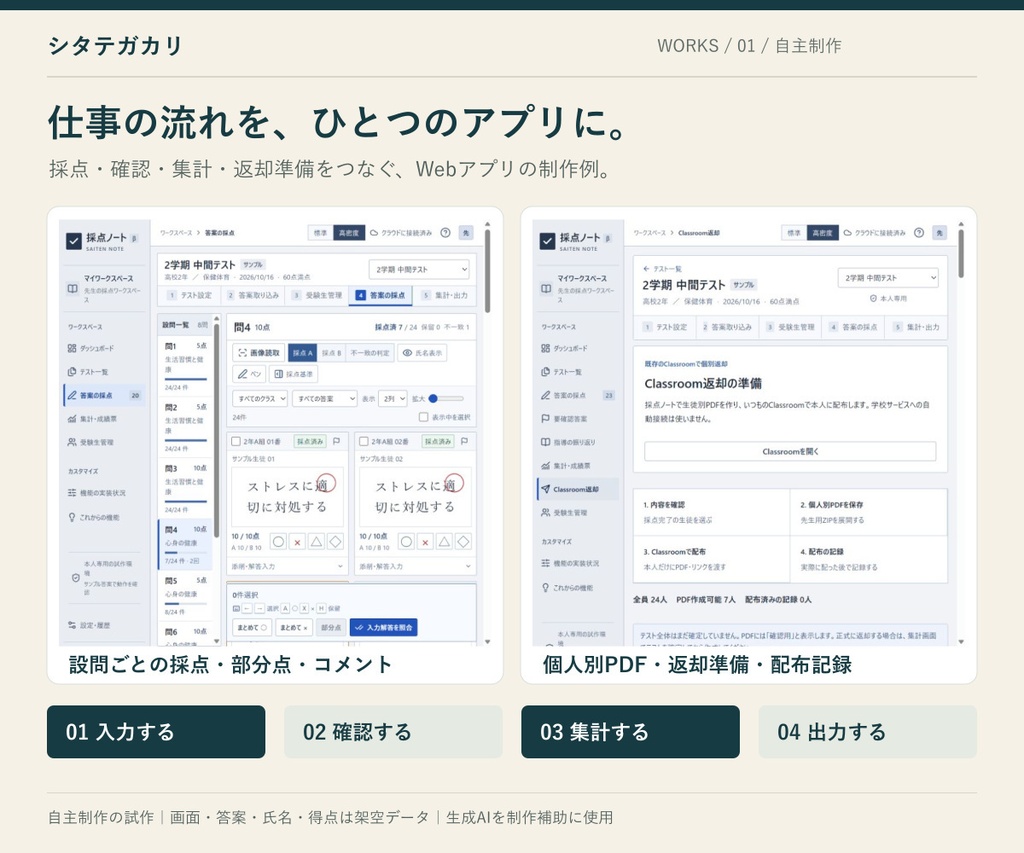Viewport: 1024px width, 853px height.
Task: Expand 添削・解答入力 on the 01番 card
Action: [x=286, y=566]
